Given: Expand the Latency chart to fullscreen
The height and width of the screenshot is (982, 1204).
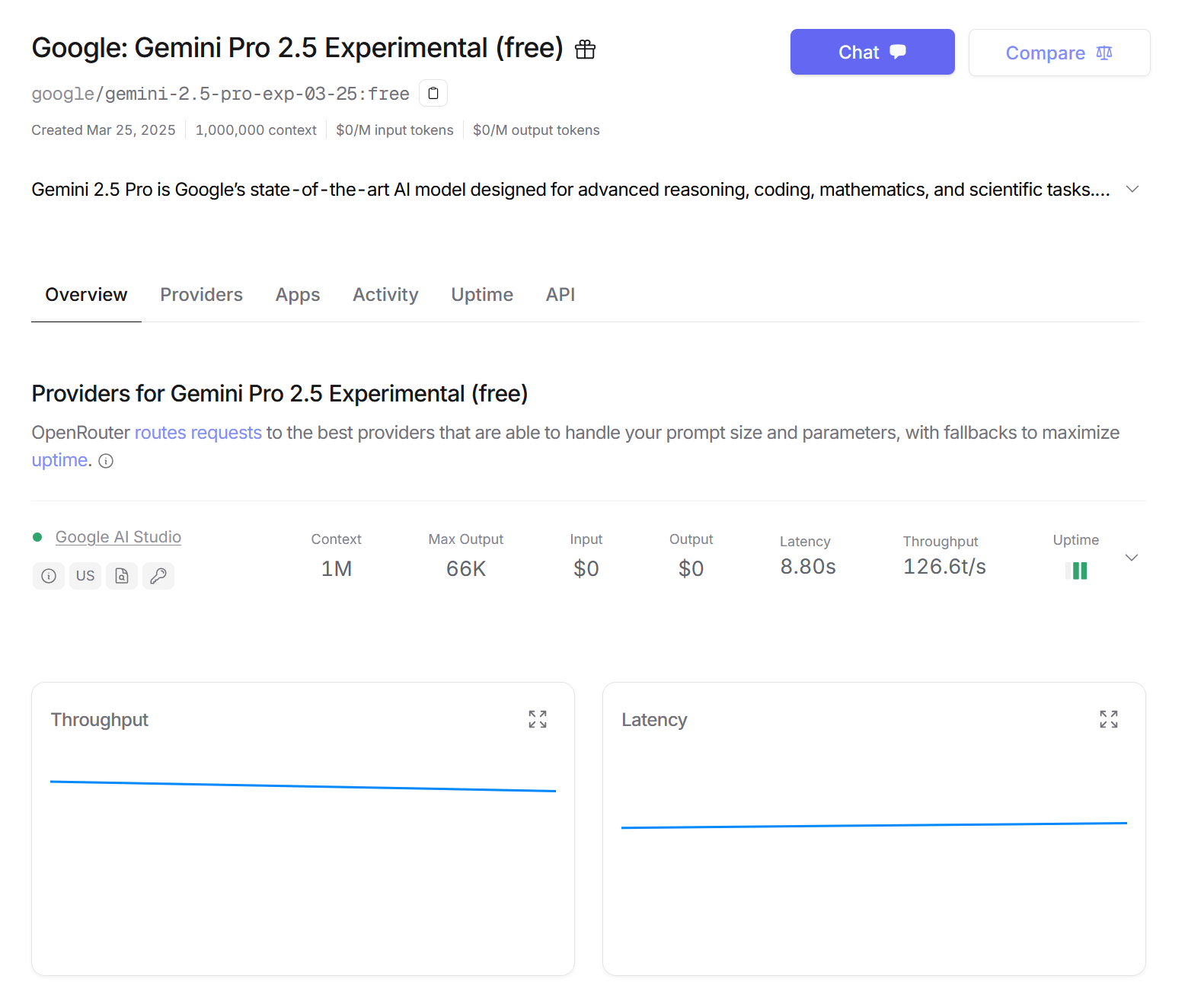Looking at the screenshot, I should (x=1109, y=719).
